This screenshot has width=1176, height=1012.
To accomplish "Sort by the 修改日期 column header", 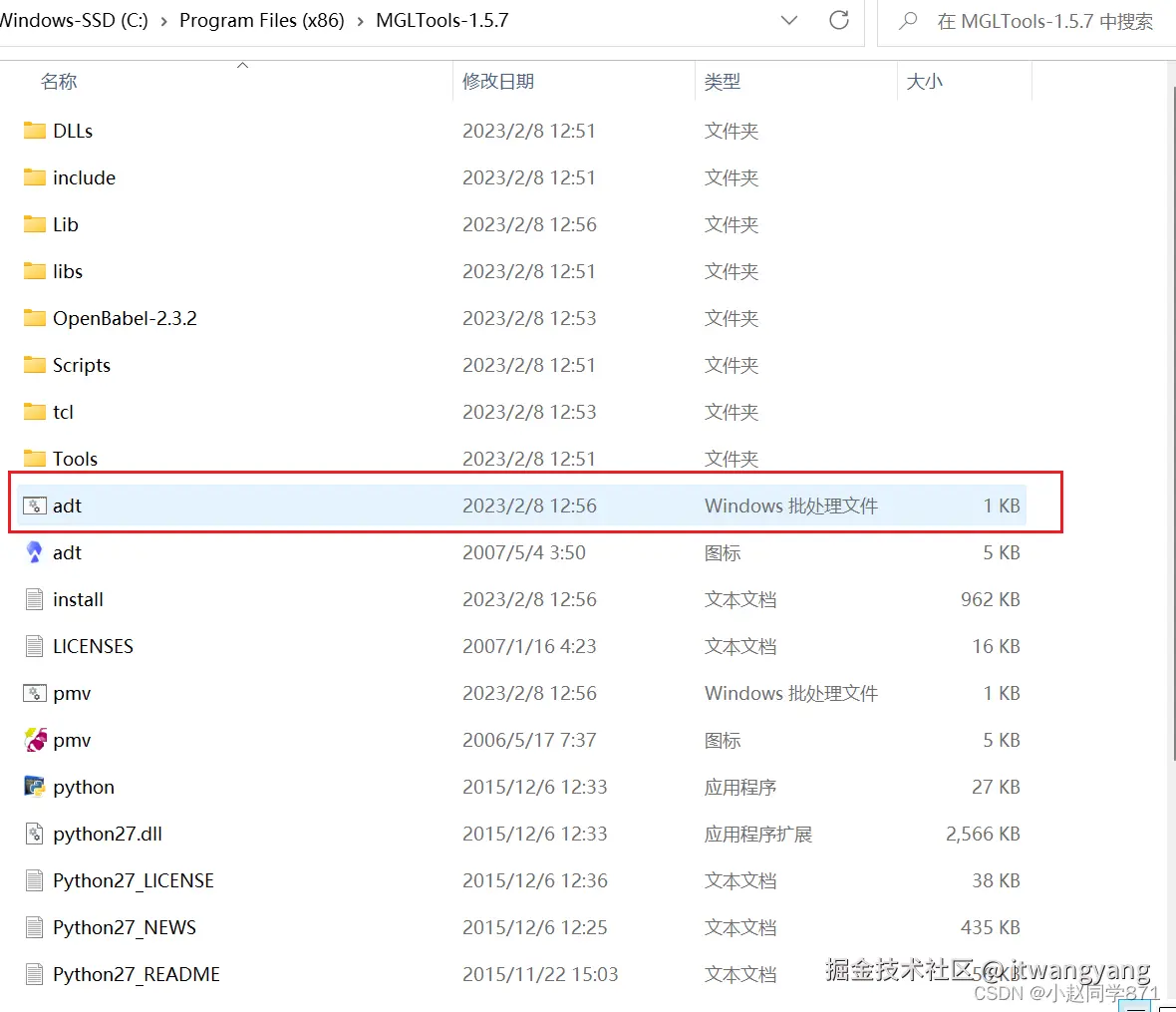I will (498, 81).
